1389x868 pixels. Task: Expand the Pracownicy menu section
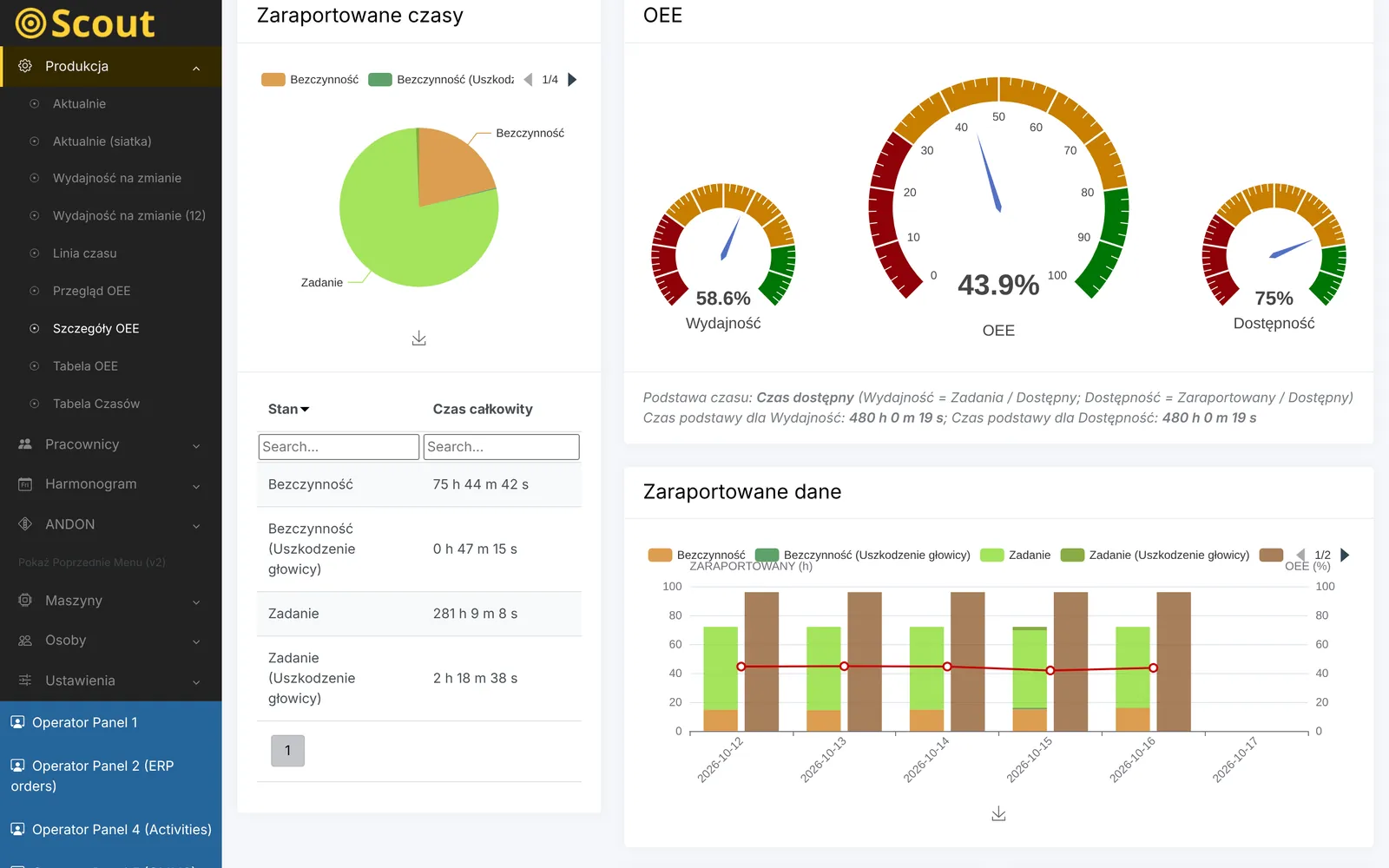coord(196,446)
